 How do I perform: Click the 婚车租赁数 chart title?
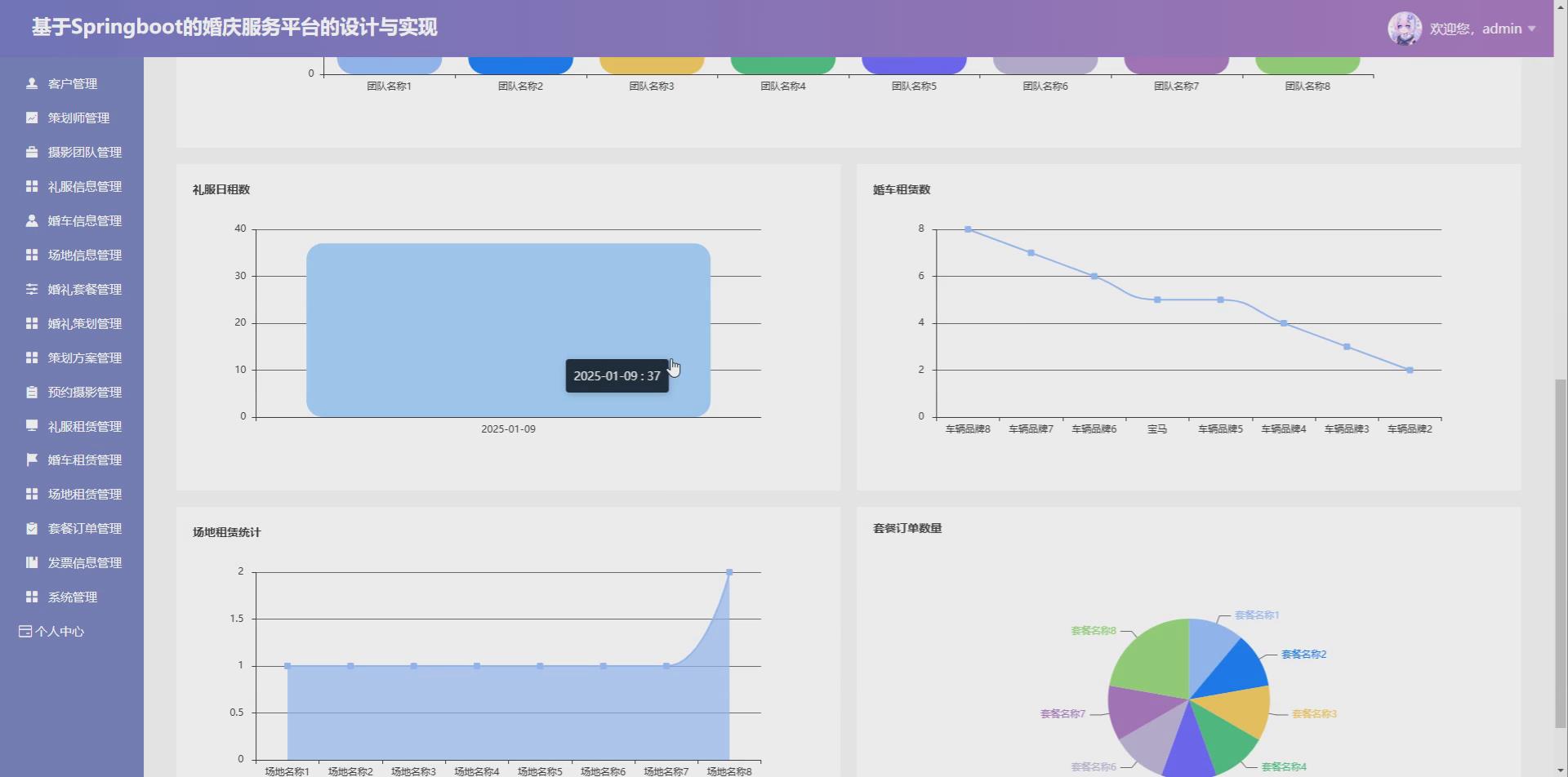[x=902, y=189]
